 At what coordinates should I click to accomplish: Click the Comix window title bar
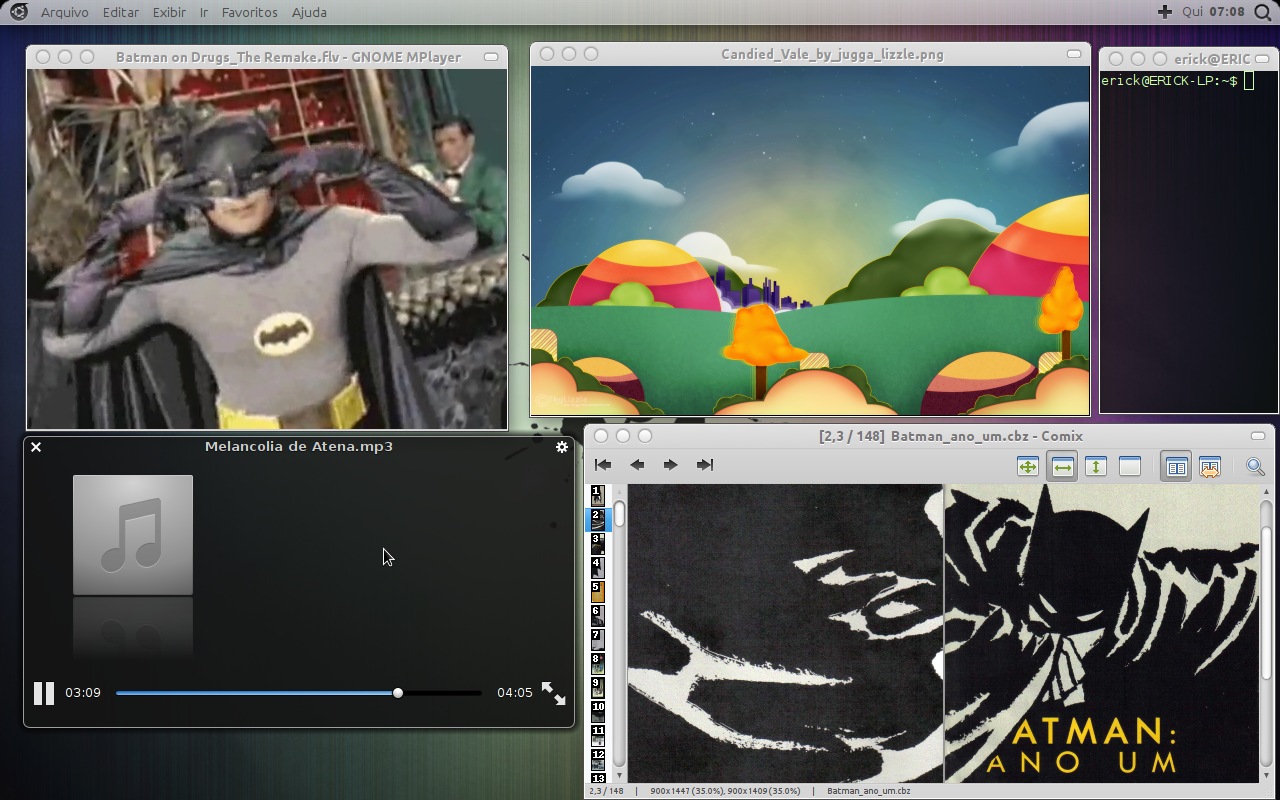tap(929, 436)
